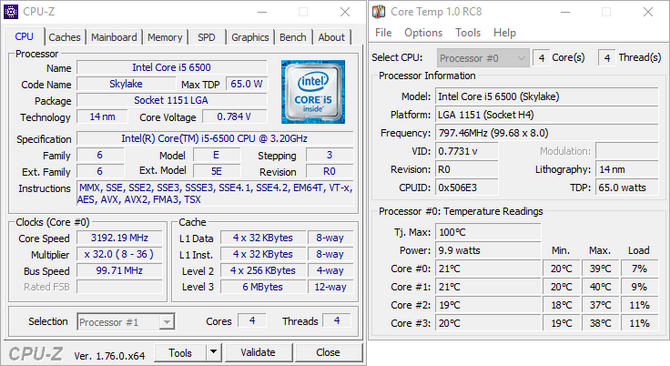The width and height of the screenshot is (670, 366).
Task: Click the CPUID value '0x506E3'
Action: coord(467,187)
